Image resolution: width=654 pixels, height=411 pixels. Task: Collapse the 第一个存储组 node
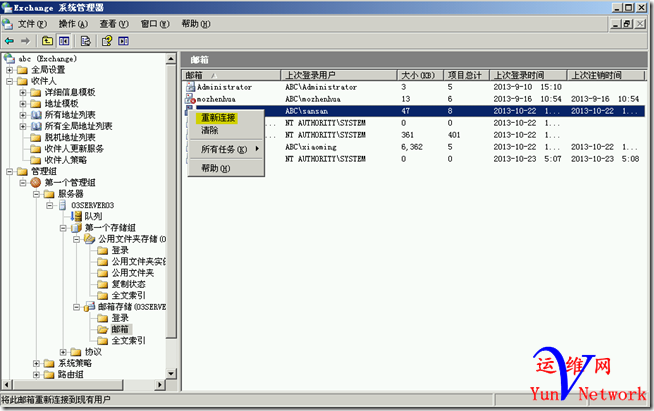[63, 228]
